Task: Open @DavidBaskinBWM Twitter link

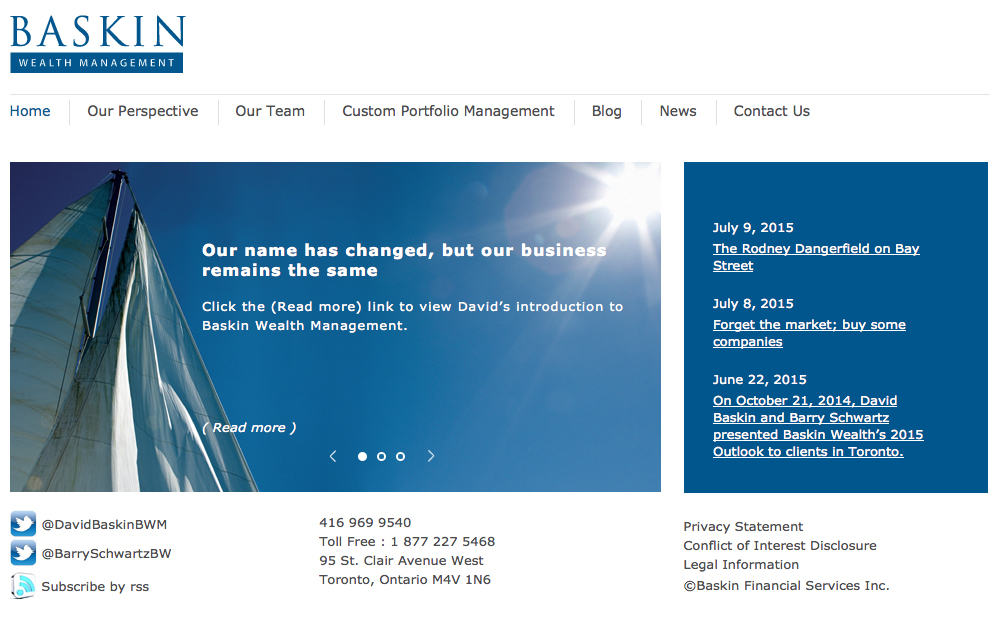Action: pos(104,524)
